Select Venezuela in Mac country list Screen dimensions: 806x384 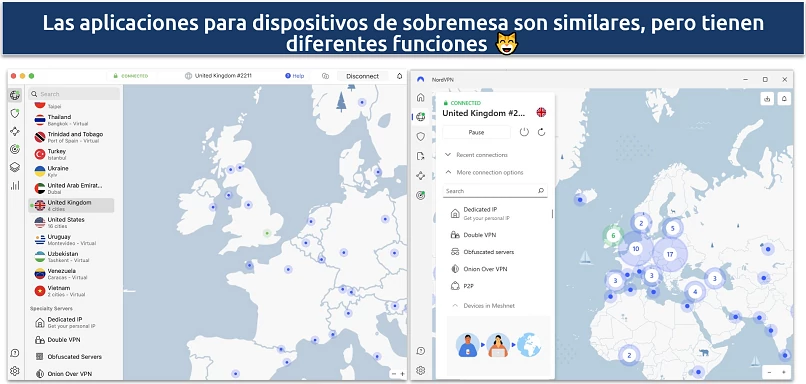(71, 273)
